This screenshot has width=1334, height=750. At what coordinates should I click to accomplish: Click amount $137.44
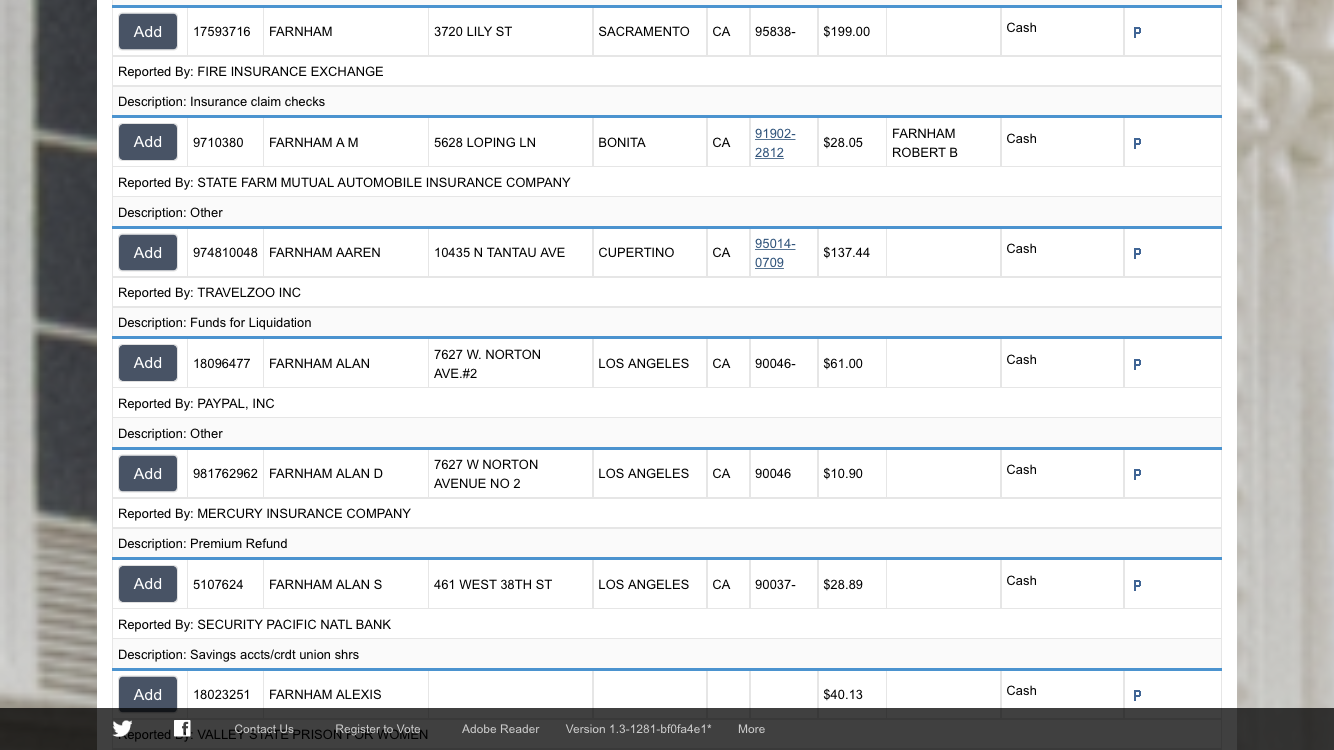click(846, 253)
